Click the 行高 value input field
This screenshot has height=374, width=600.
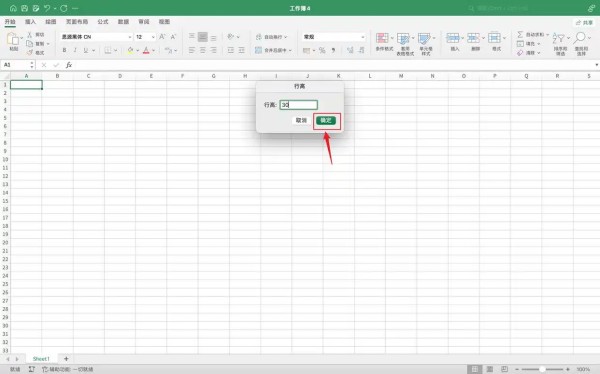tap(298, 105)
